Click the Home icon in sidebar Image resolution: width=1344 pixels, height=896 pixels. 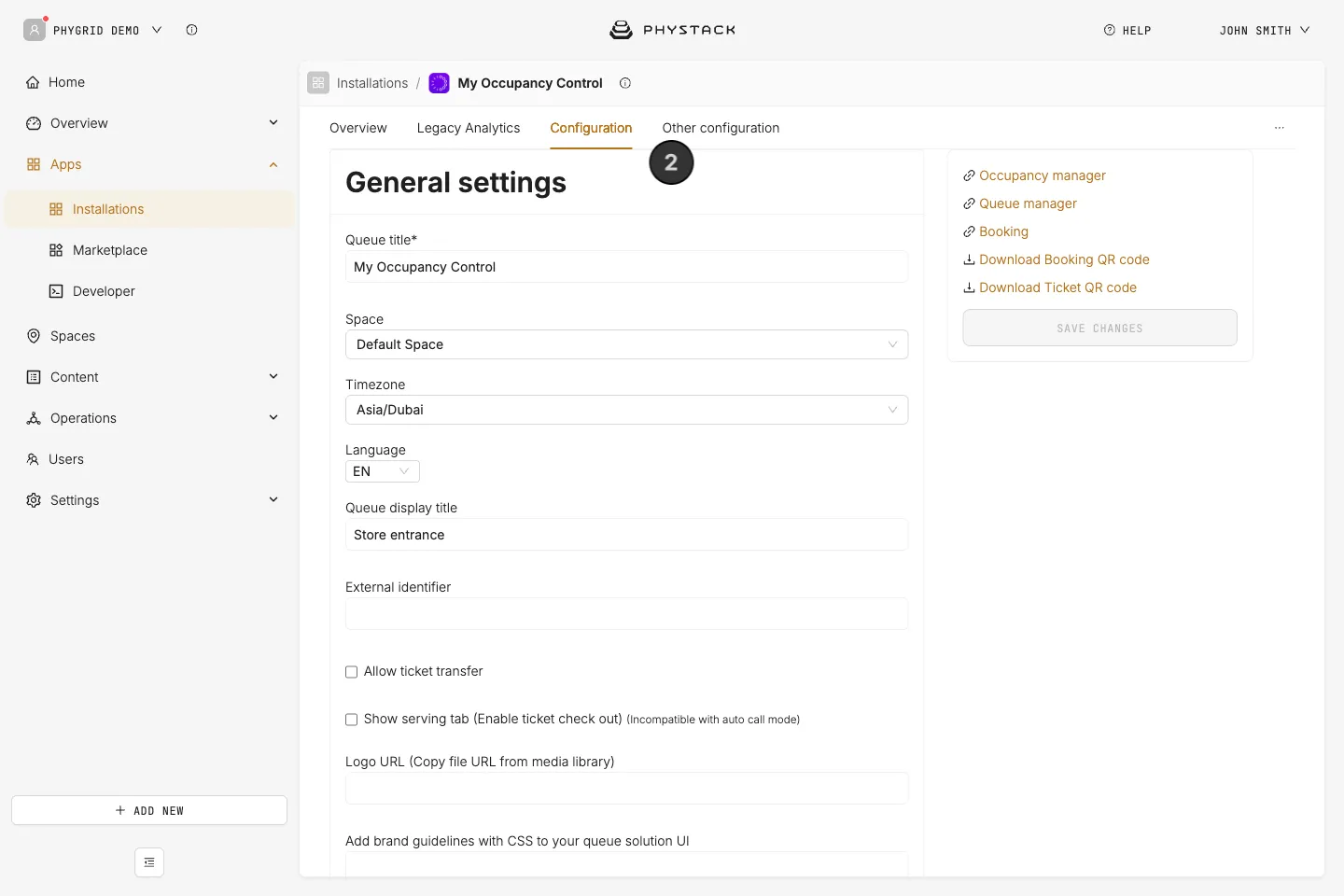(34, 82)
